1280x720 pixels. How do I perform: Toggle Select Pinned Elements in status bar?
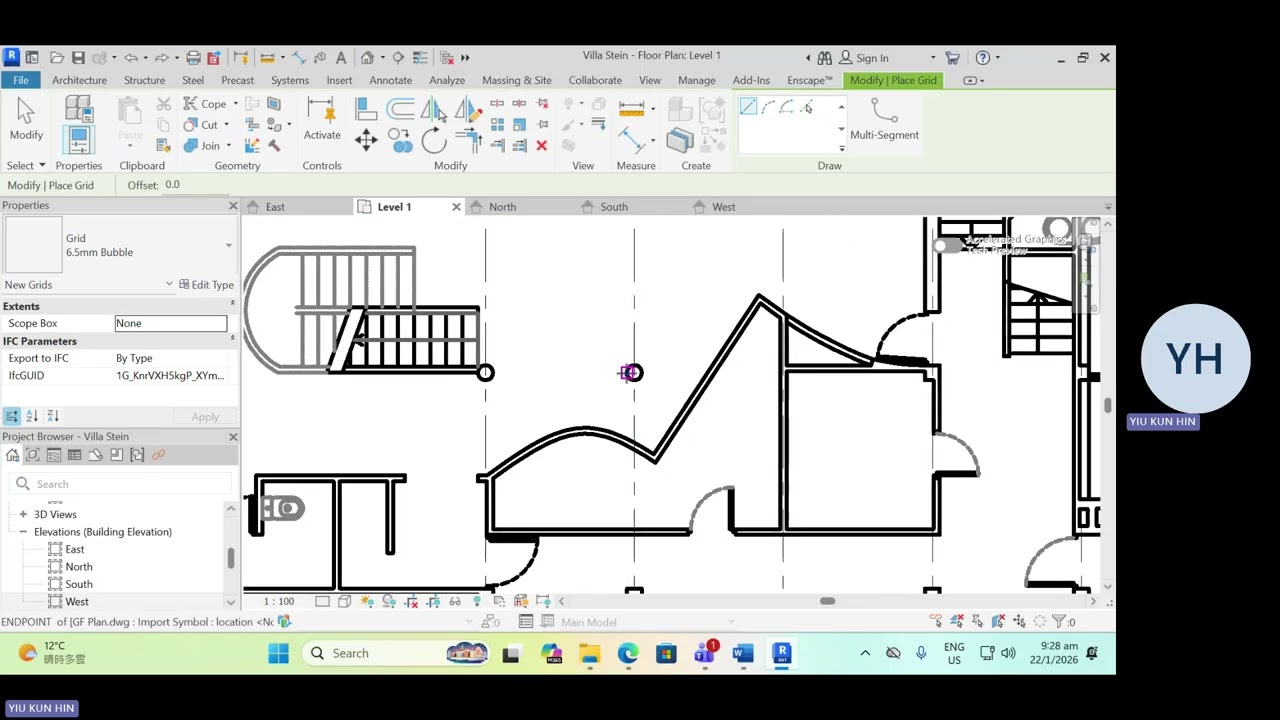point(978,622)
